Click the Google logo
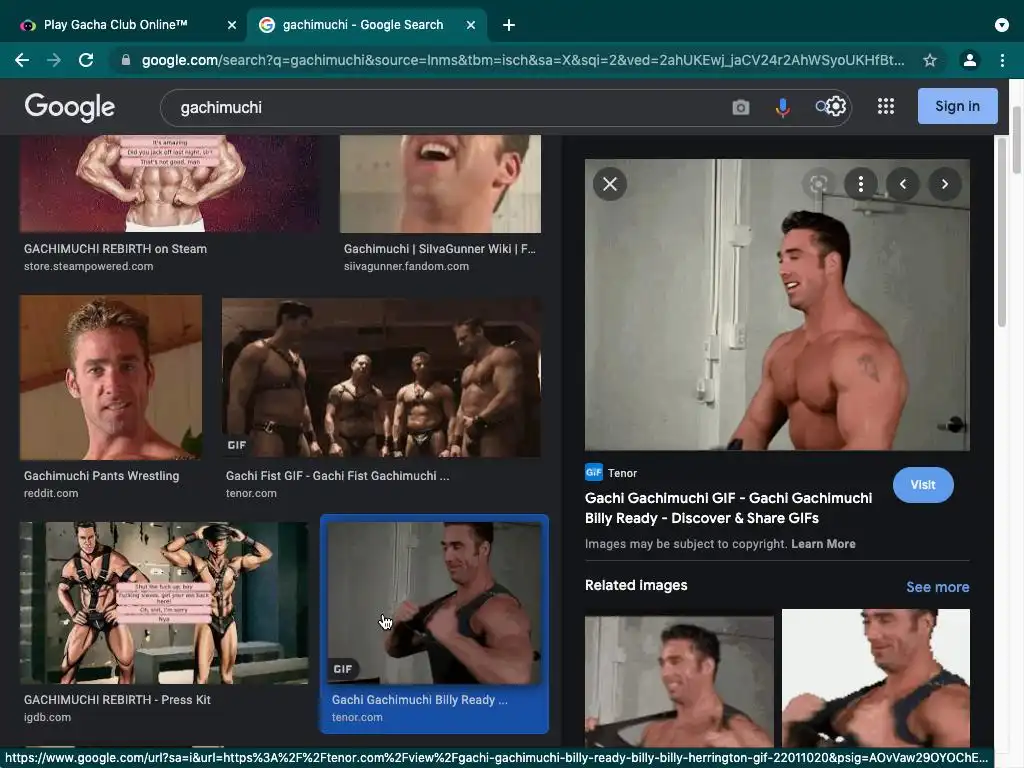This screenshot has height=768, width=1024. [x=70, y=107]
